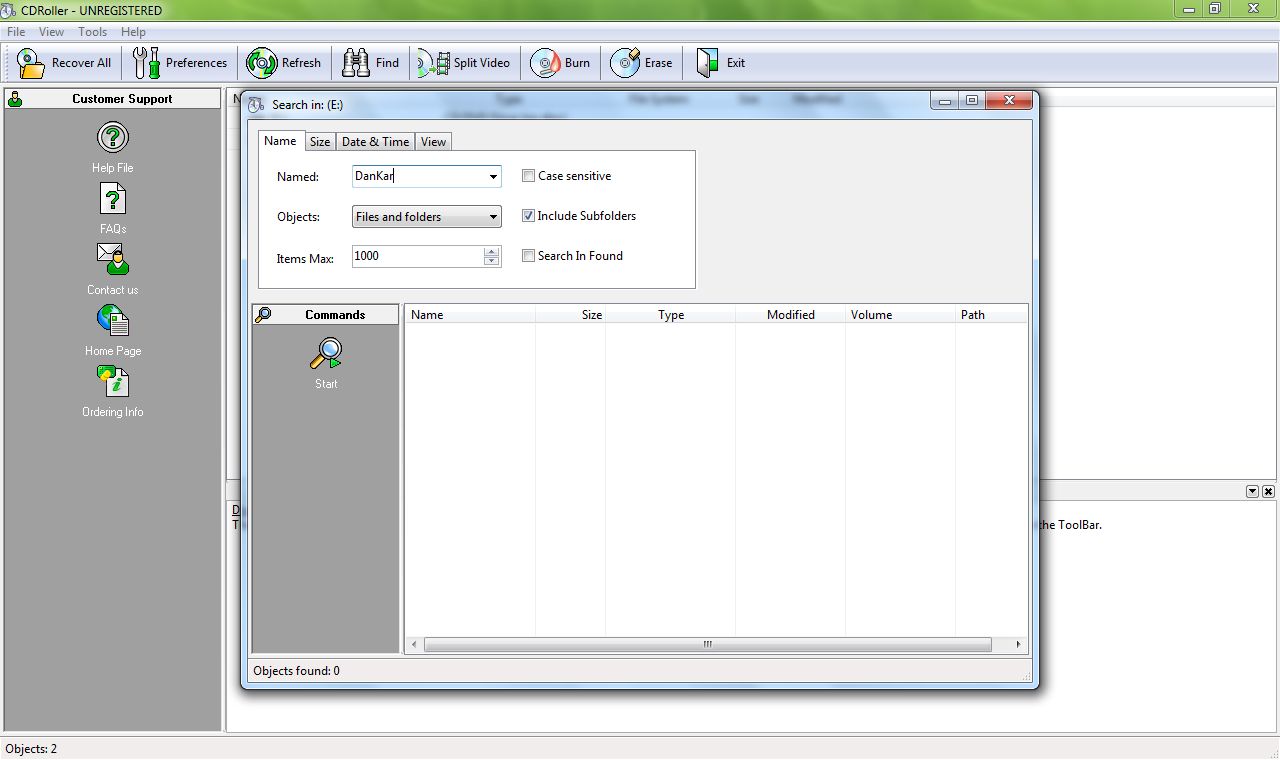The image size is (1280, 760).
Task: Click the Contact us icon
Action: (113, 260)
